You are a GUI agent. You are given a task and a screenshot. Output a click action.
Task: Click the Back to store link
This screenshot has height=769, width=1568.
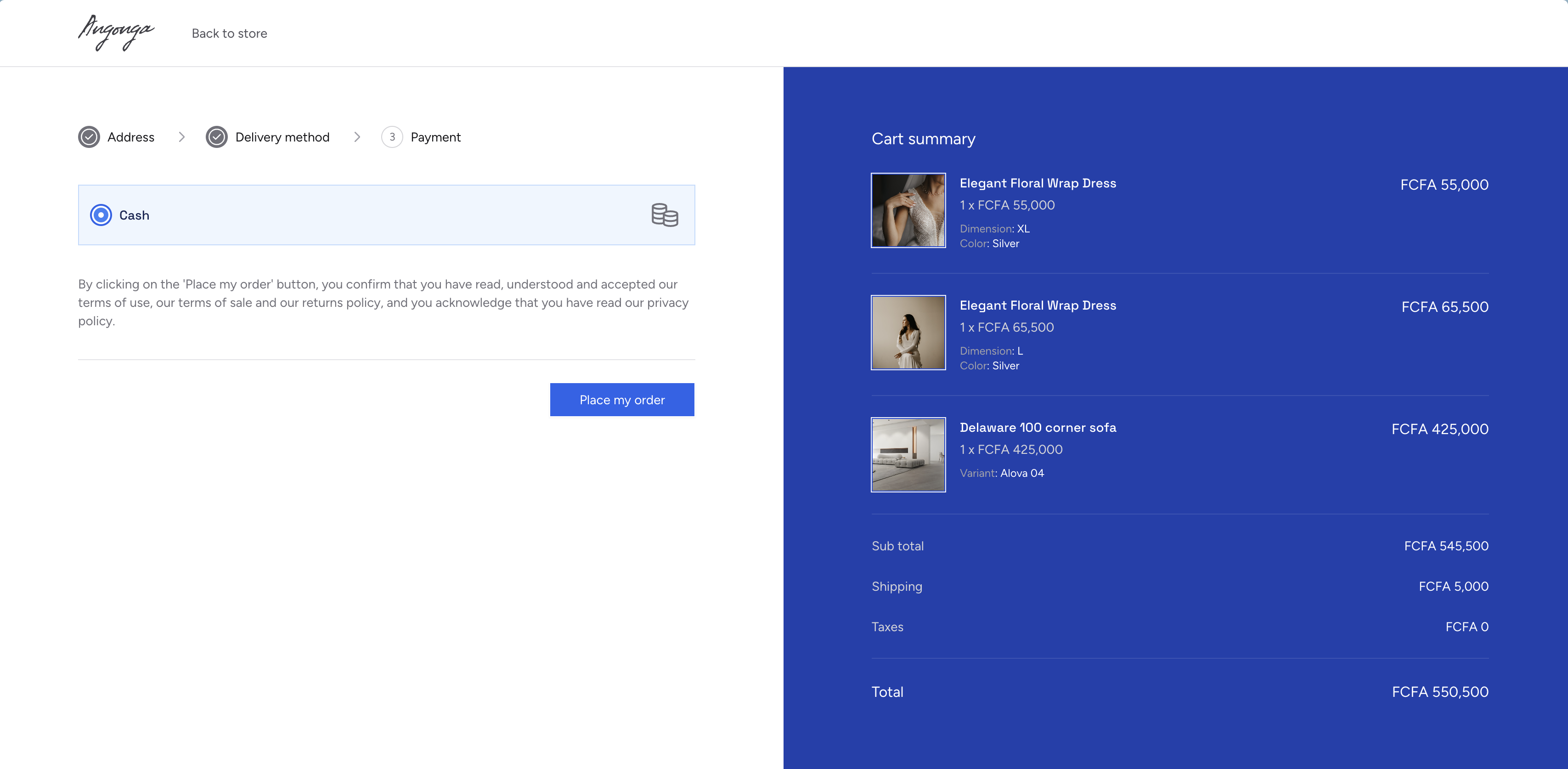click(x=229, y=34)
